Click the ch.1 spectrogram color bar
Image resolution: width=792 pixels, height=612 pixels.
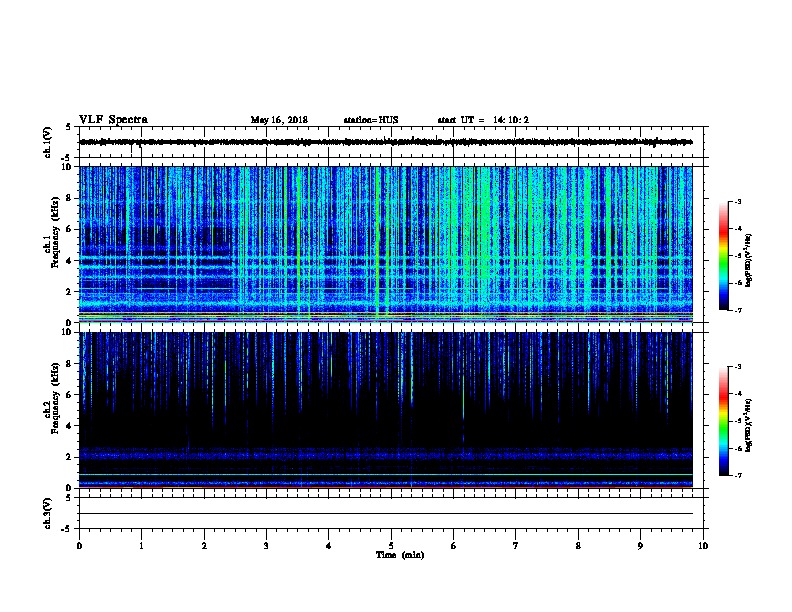pyautogui.click(x=723, y=256)
